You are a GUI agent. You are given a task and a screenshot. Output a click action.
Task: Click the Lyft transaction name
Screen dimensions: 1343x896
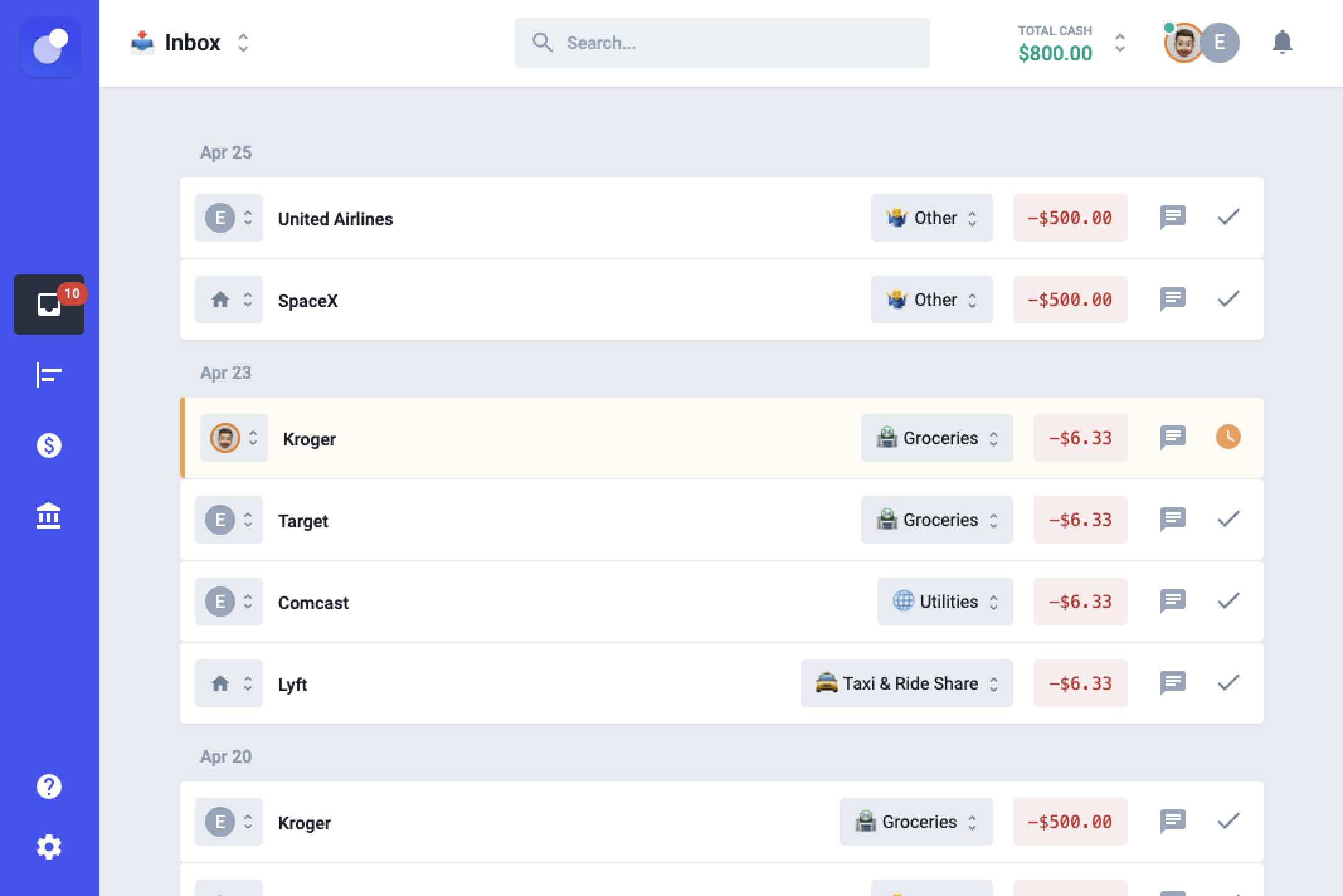pos(293,685)
